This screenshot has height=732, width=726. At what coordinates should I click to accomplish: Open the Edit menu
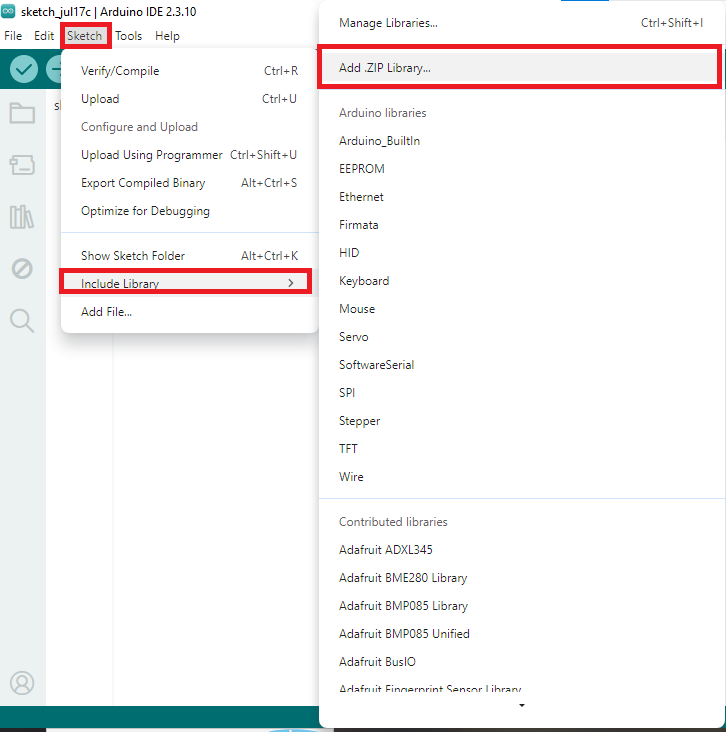pyautogui.click(x=44, y=36)
